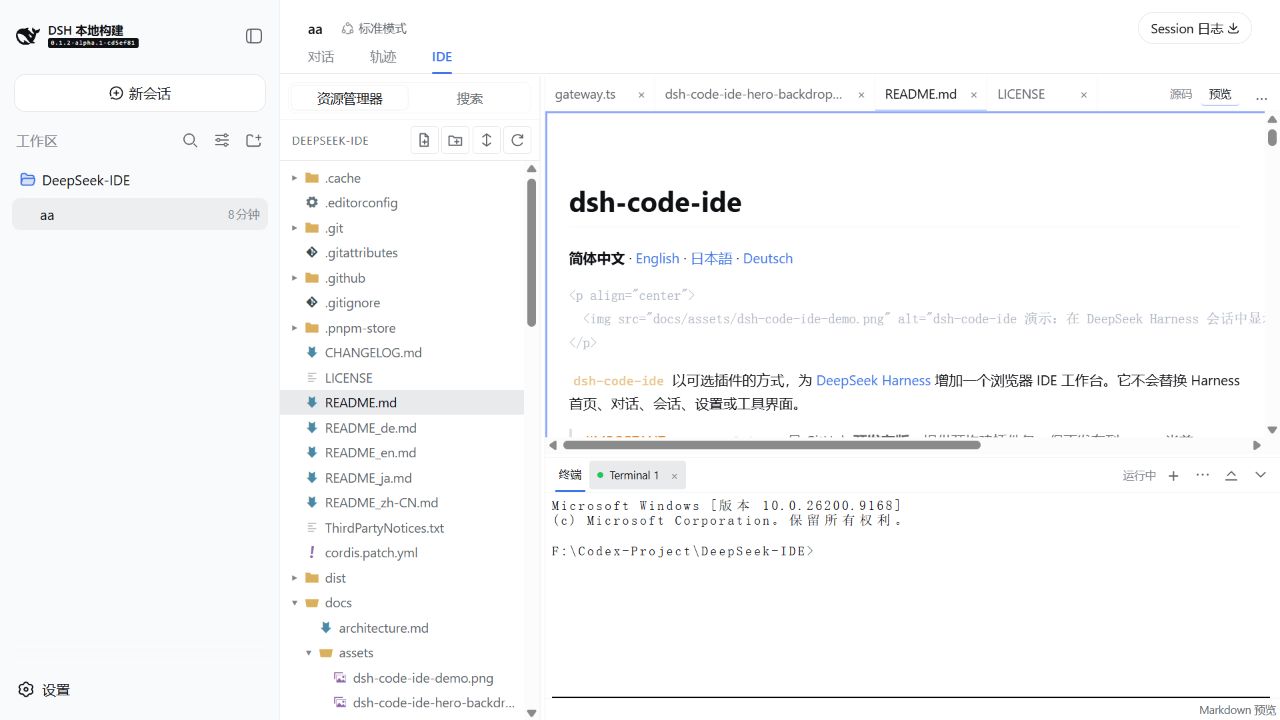Open README_zh-CN.md file
Screen dimensions: 1280x720
tap(402, 503)
